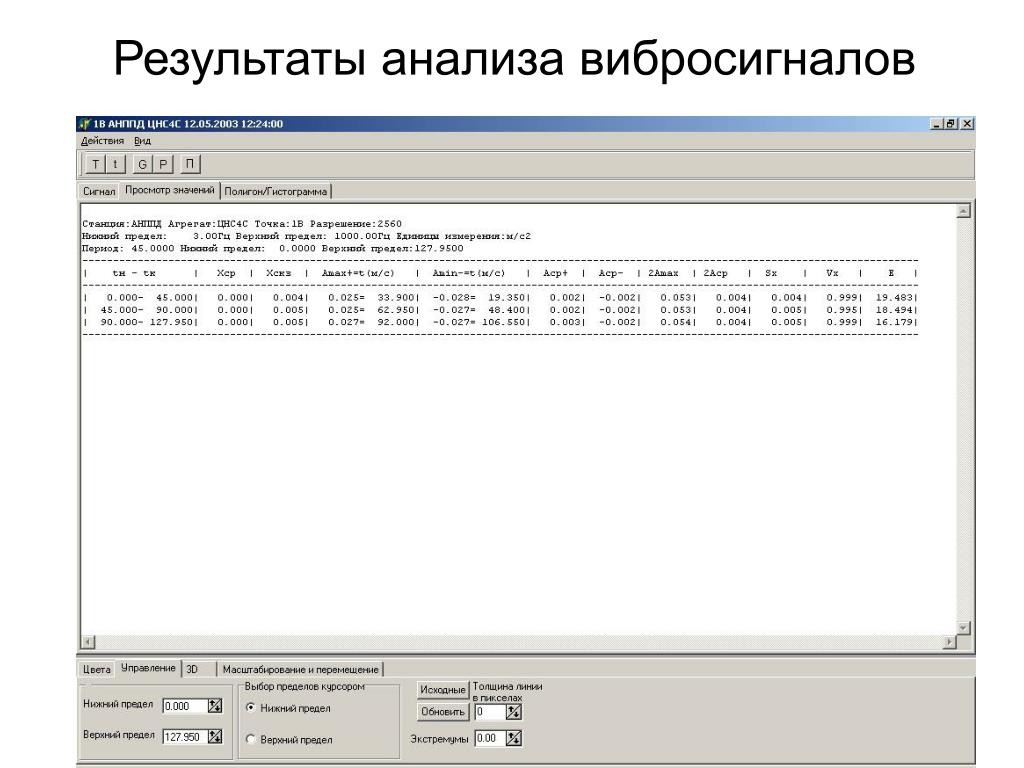1024x768 pixels.
Task: Click stepper next to line thickness field
Action: click(514, 712)
